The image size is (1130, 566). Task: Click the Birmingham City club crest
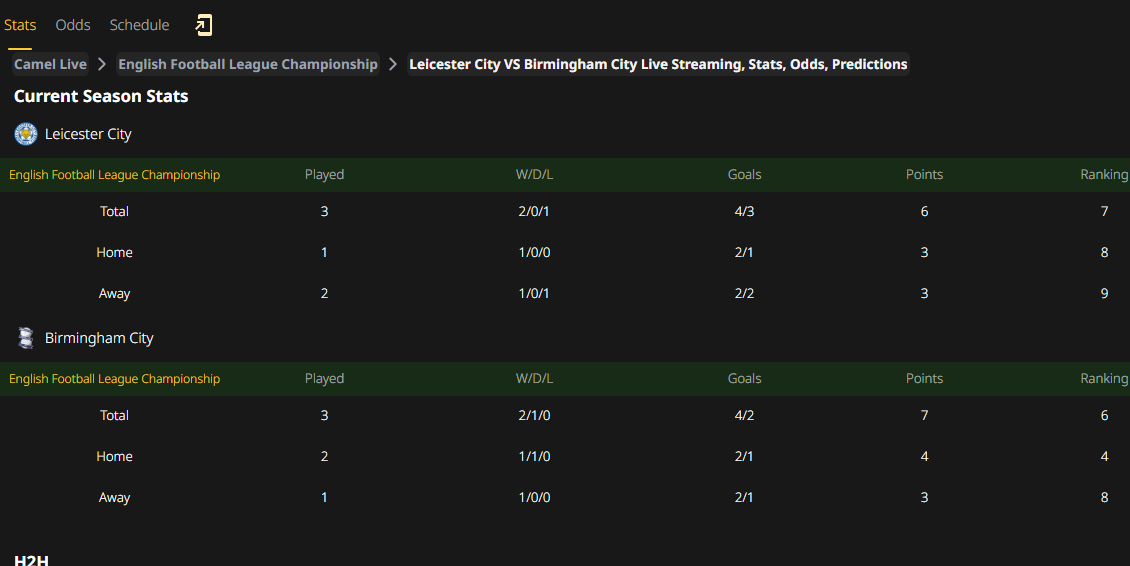pyautogui.click(x=26, y=338)
